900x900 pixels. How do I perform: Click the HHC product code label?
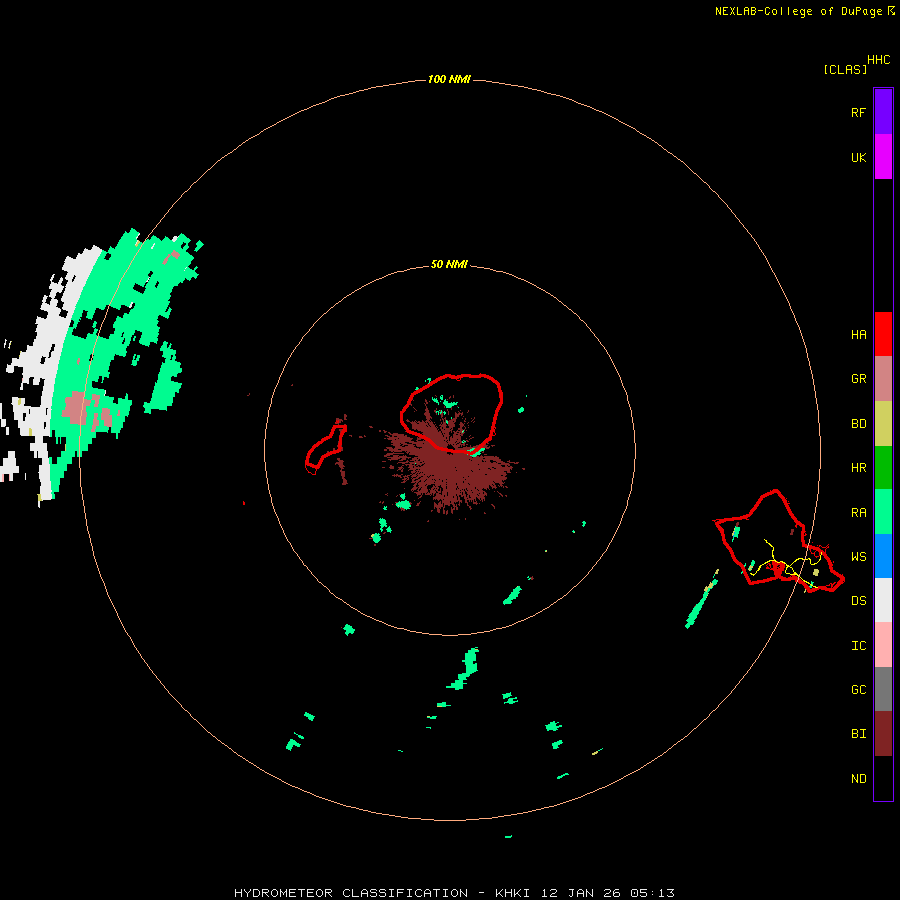click(x=878, y=60)
